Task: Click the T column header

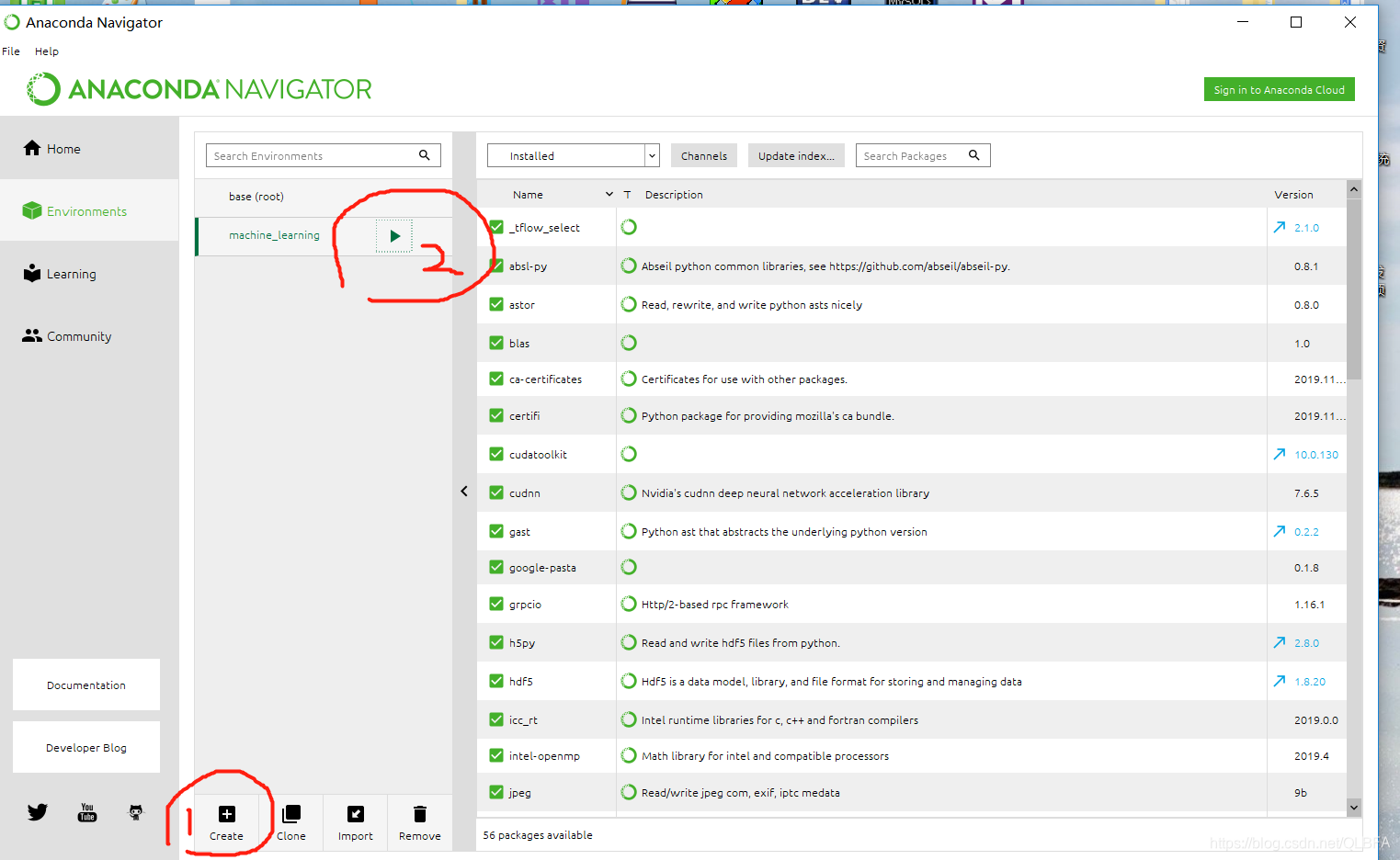Action: pos(627,194)
